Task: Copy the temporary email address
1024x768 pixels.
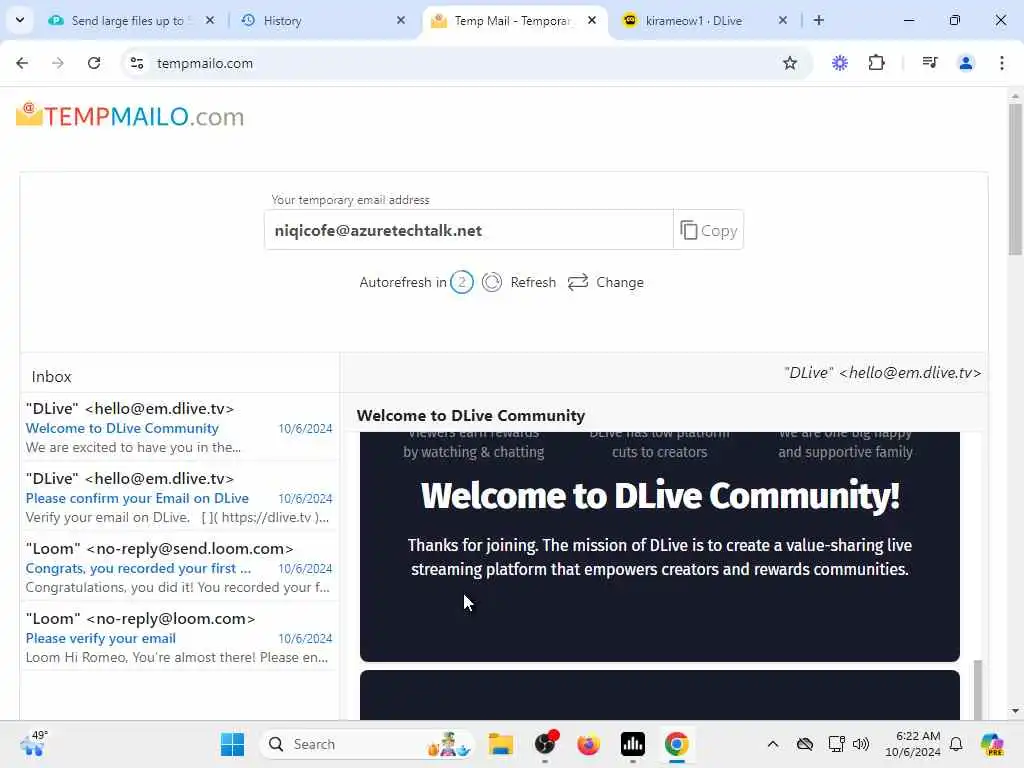Action: pos(708,230)
